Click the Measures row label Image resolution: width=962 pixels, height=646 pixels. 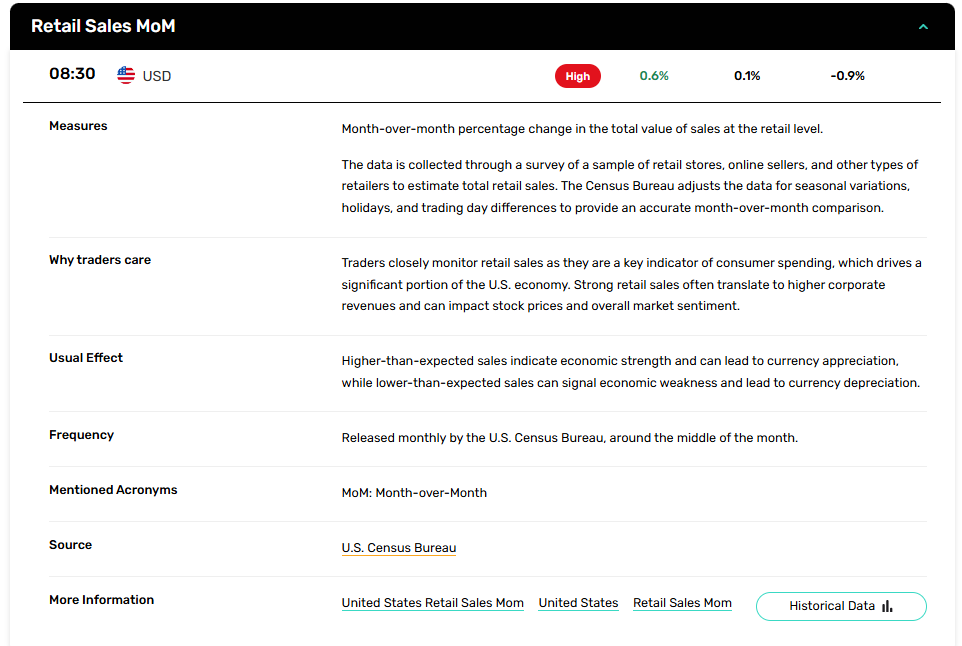click(78, 126)
